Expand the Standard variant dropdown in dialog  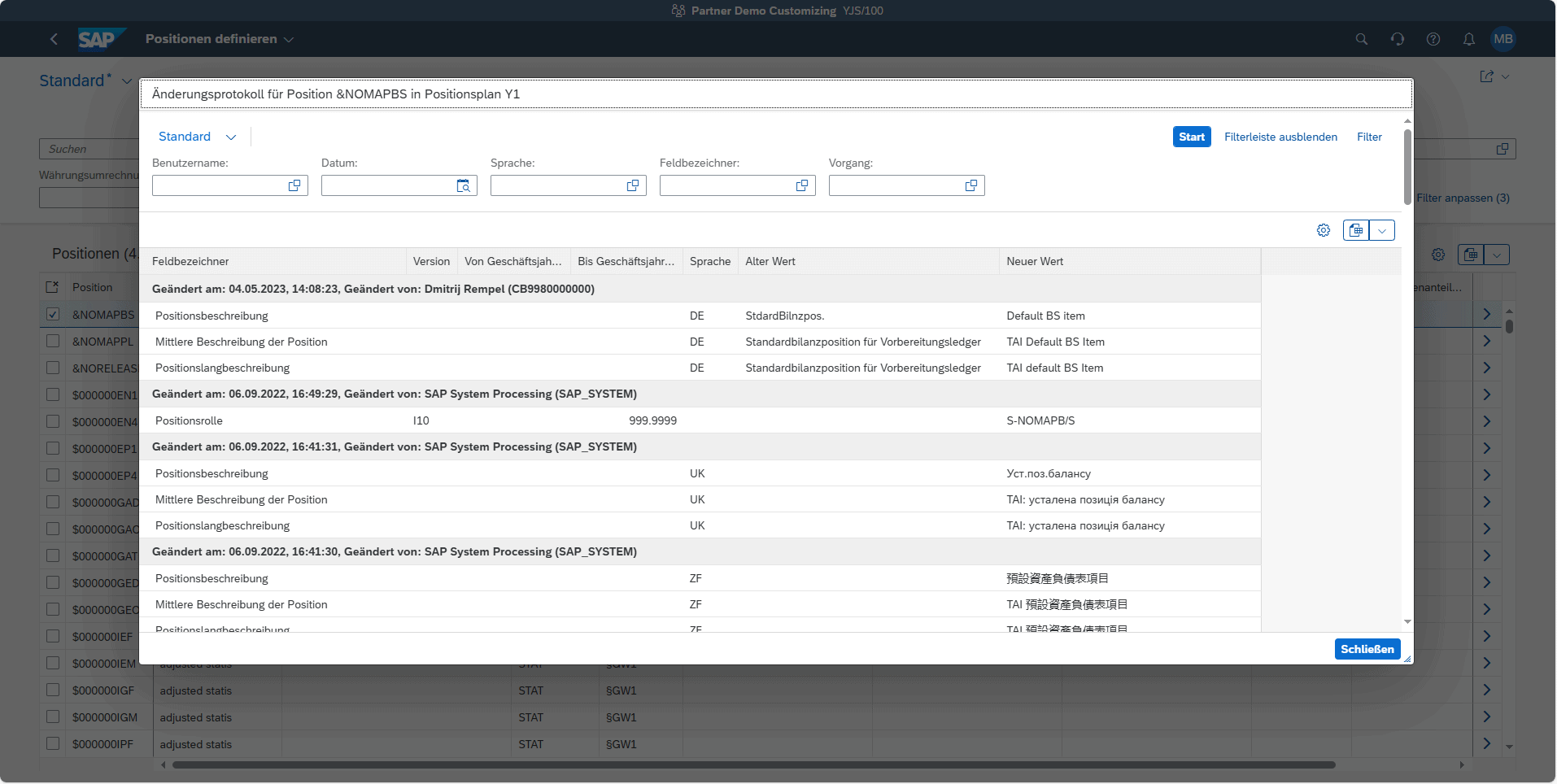tap(231, 137)
